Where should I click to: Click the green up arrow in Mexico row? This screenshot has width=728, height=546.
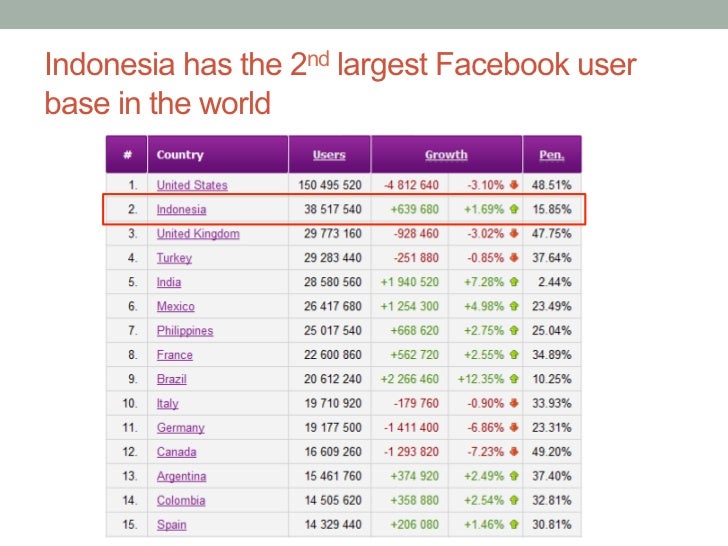tap(514, 306)
